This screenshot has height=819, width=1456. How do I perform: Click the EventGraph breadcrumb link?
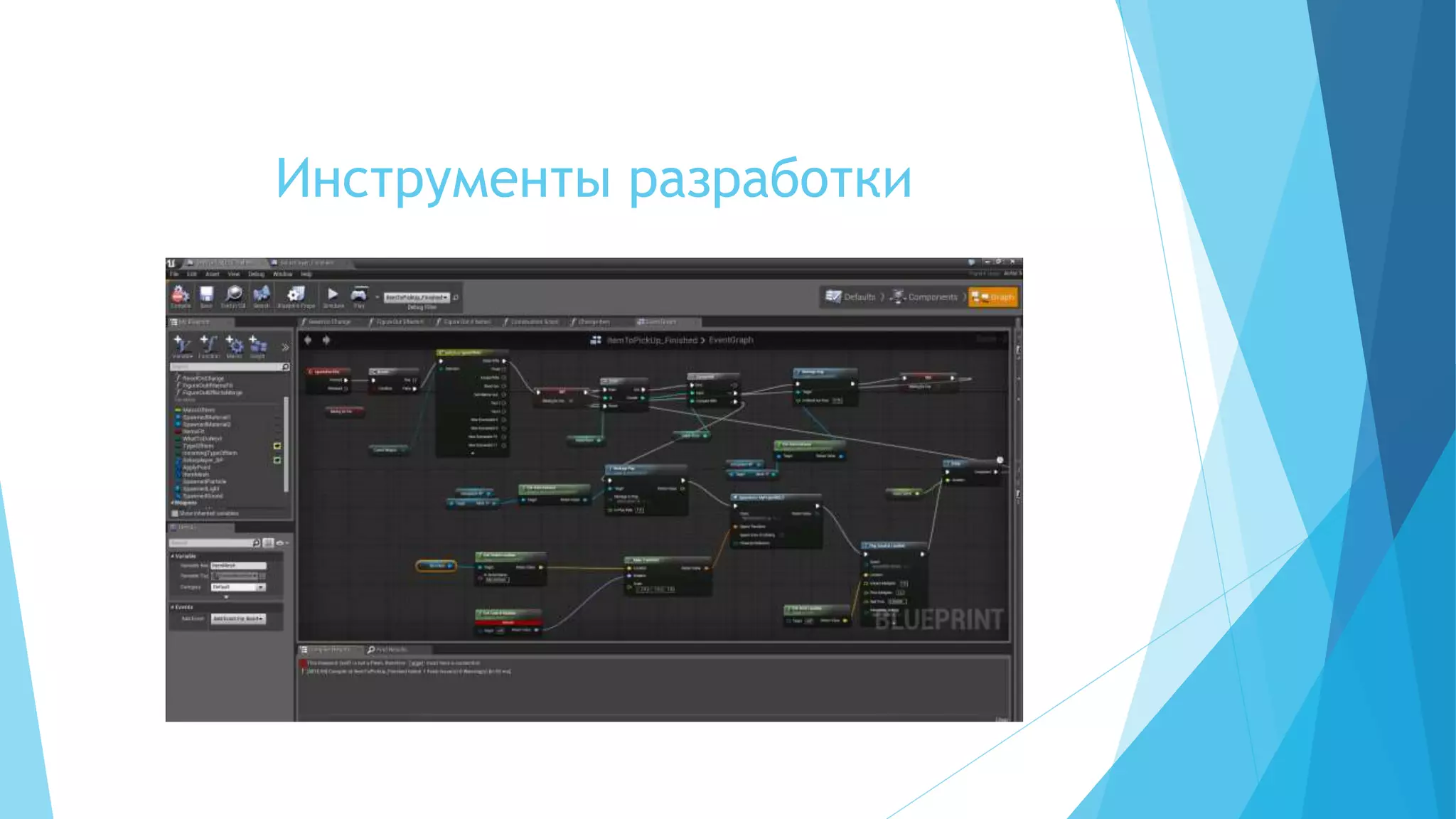pyautogui.click(x=731, y=340)
